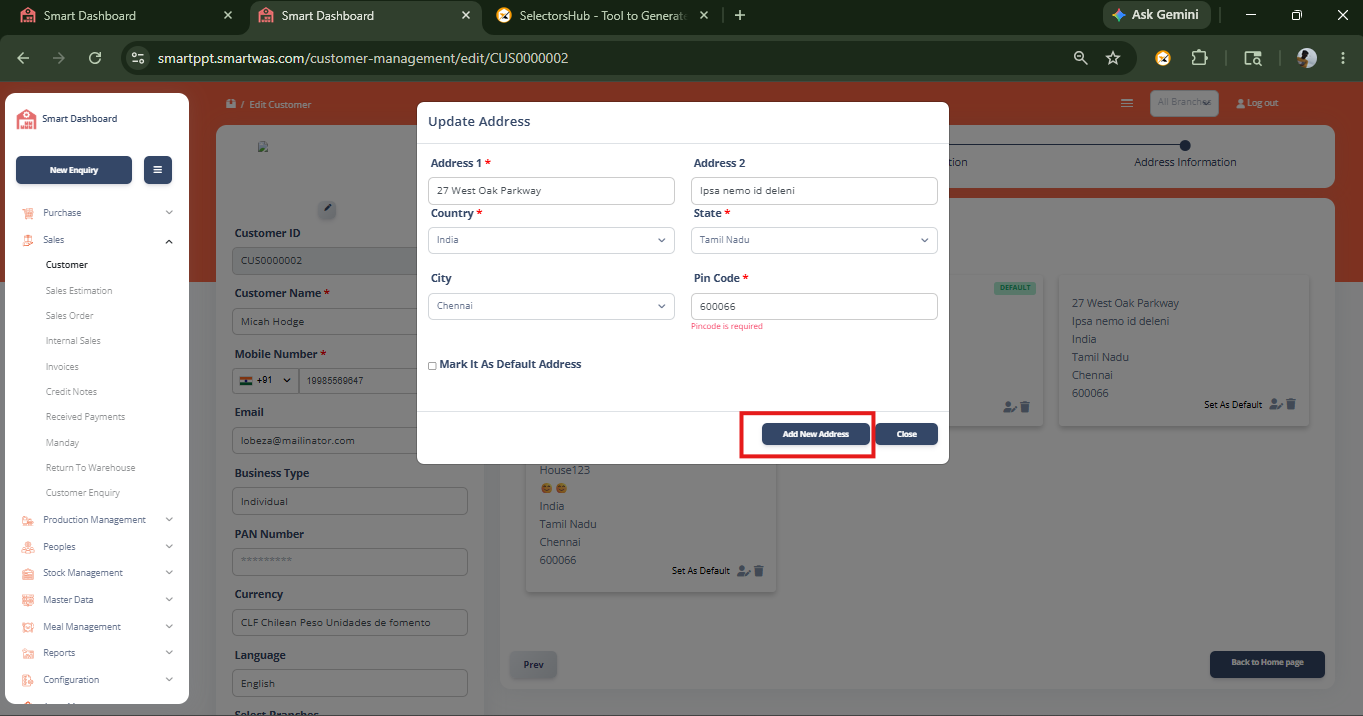This screenshot has width=1363, height=716.
Task: Open the +91 country code dropdown
Action: [x=265, y=381]
